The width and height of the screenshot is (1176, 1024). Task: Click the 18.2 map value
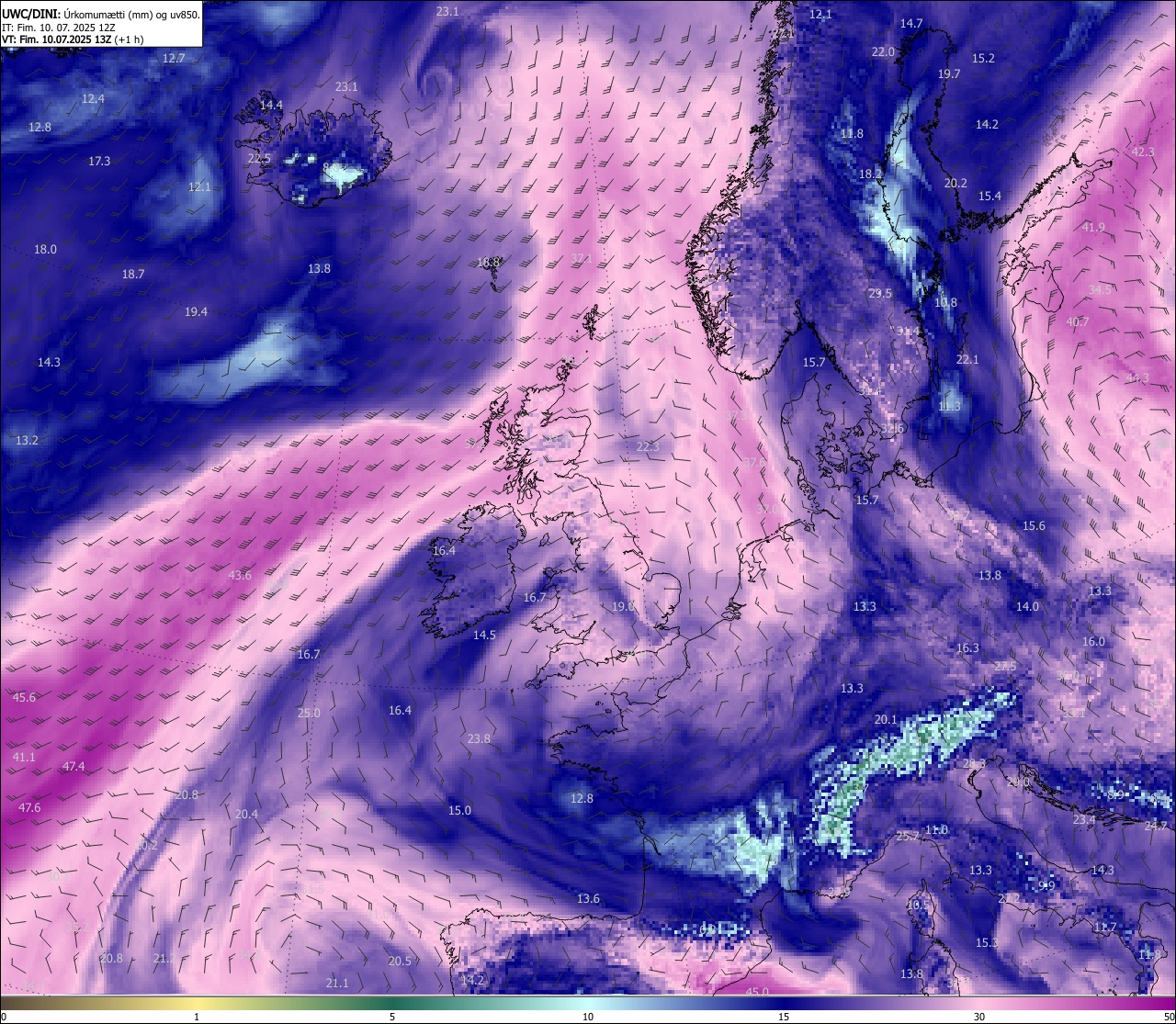[870, 174]
